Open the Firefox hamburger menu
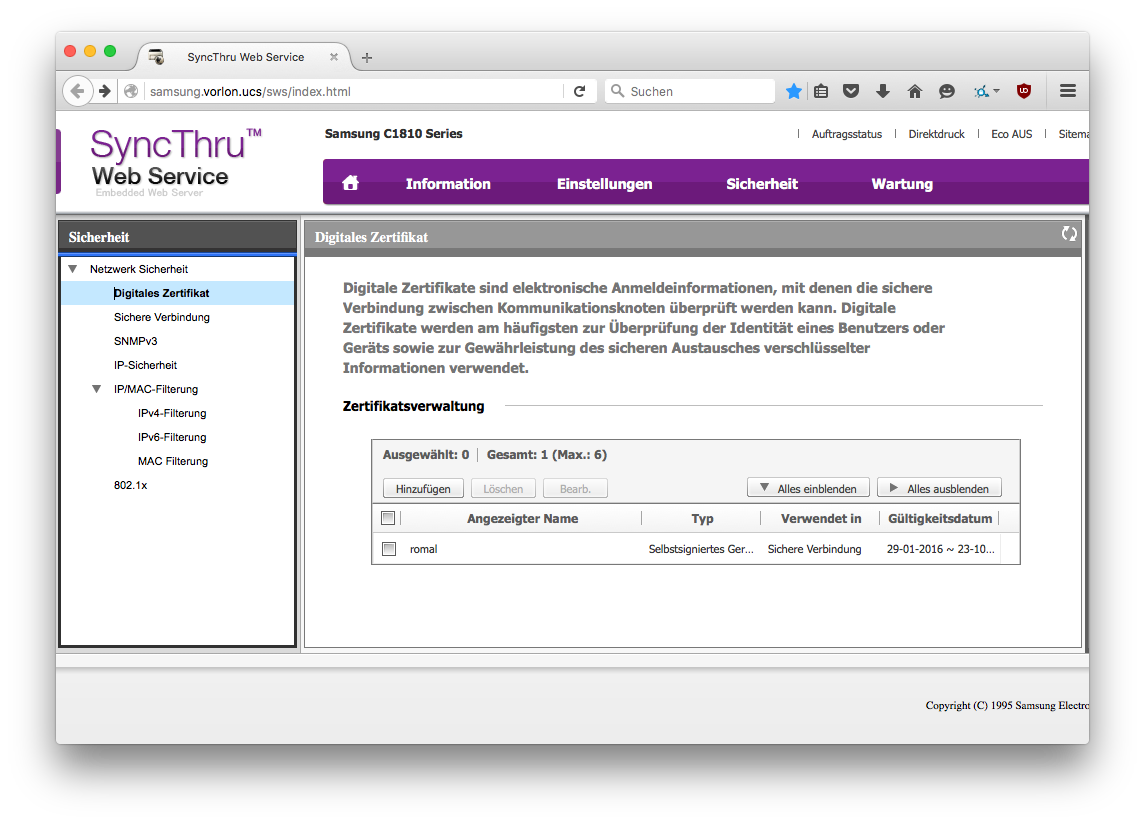The image size is (1145, 824). click(1067, 91)
